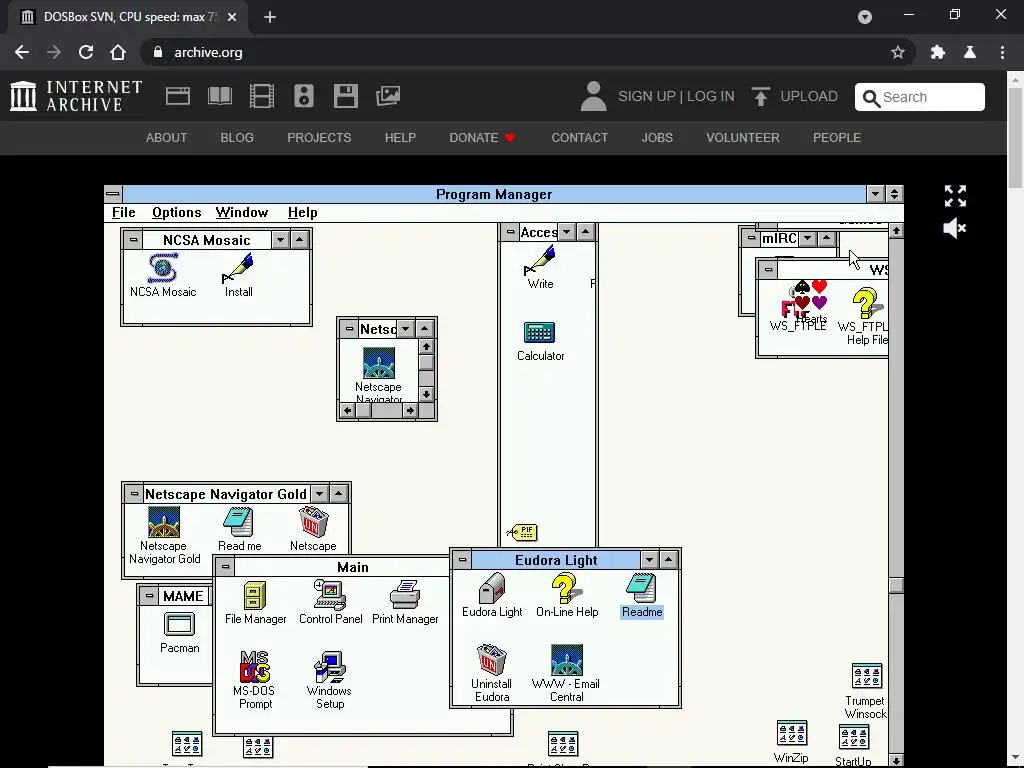
Task: Click the LOG IN link
Action: [711, 97]
